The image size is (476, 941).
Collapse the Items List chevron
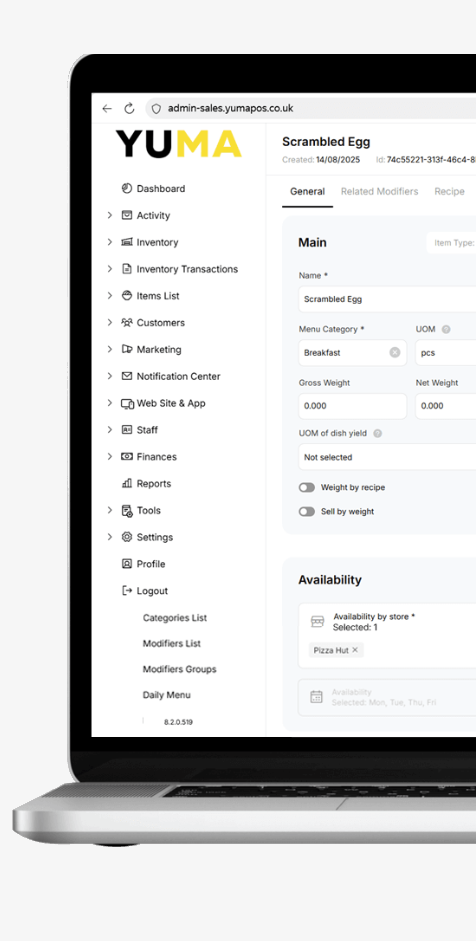109,295
